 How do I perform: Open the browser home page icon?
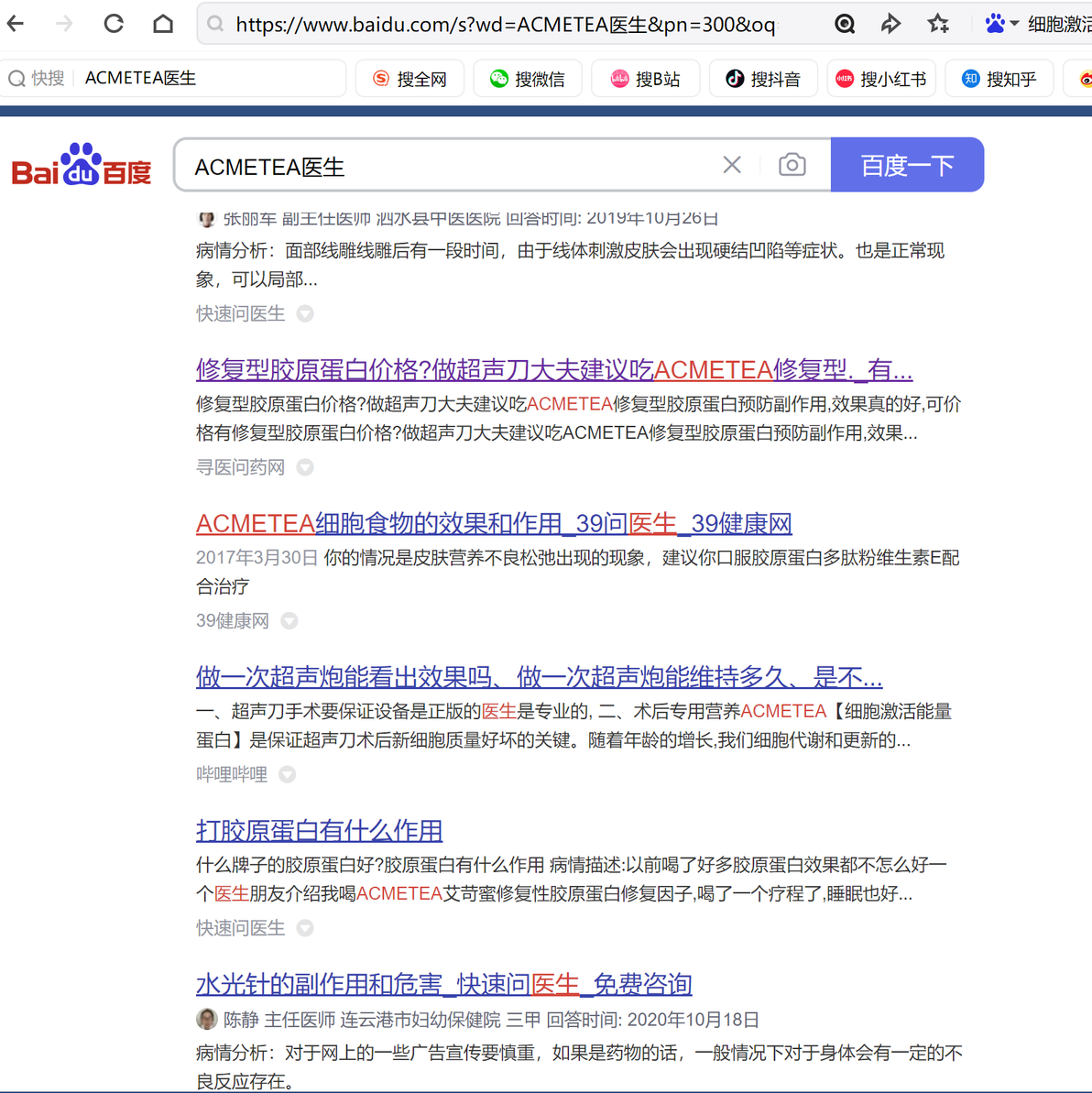163,24
